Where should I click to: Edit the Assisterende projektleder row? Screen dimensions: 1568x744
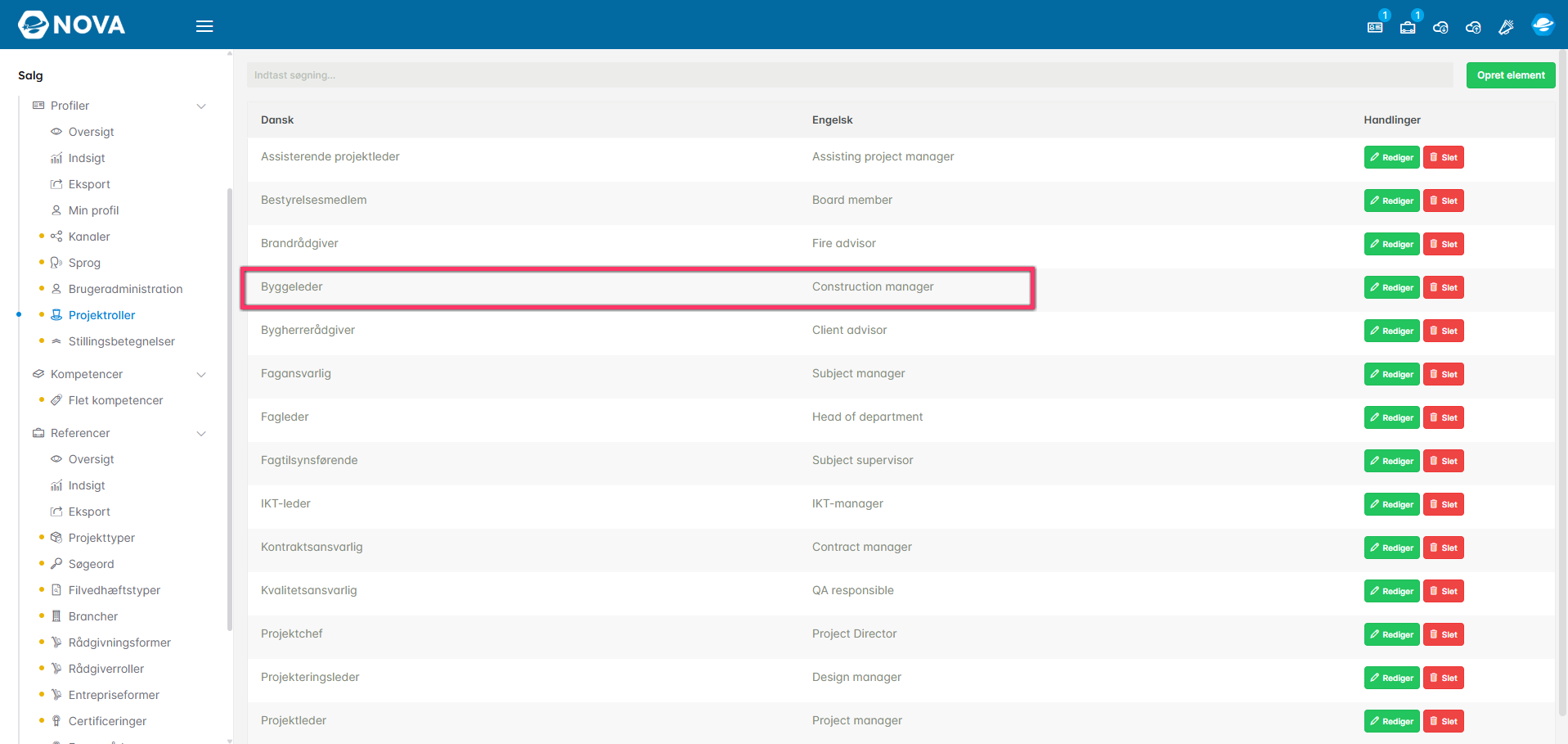[1392, 157]
